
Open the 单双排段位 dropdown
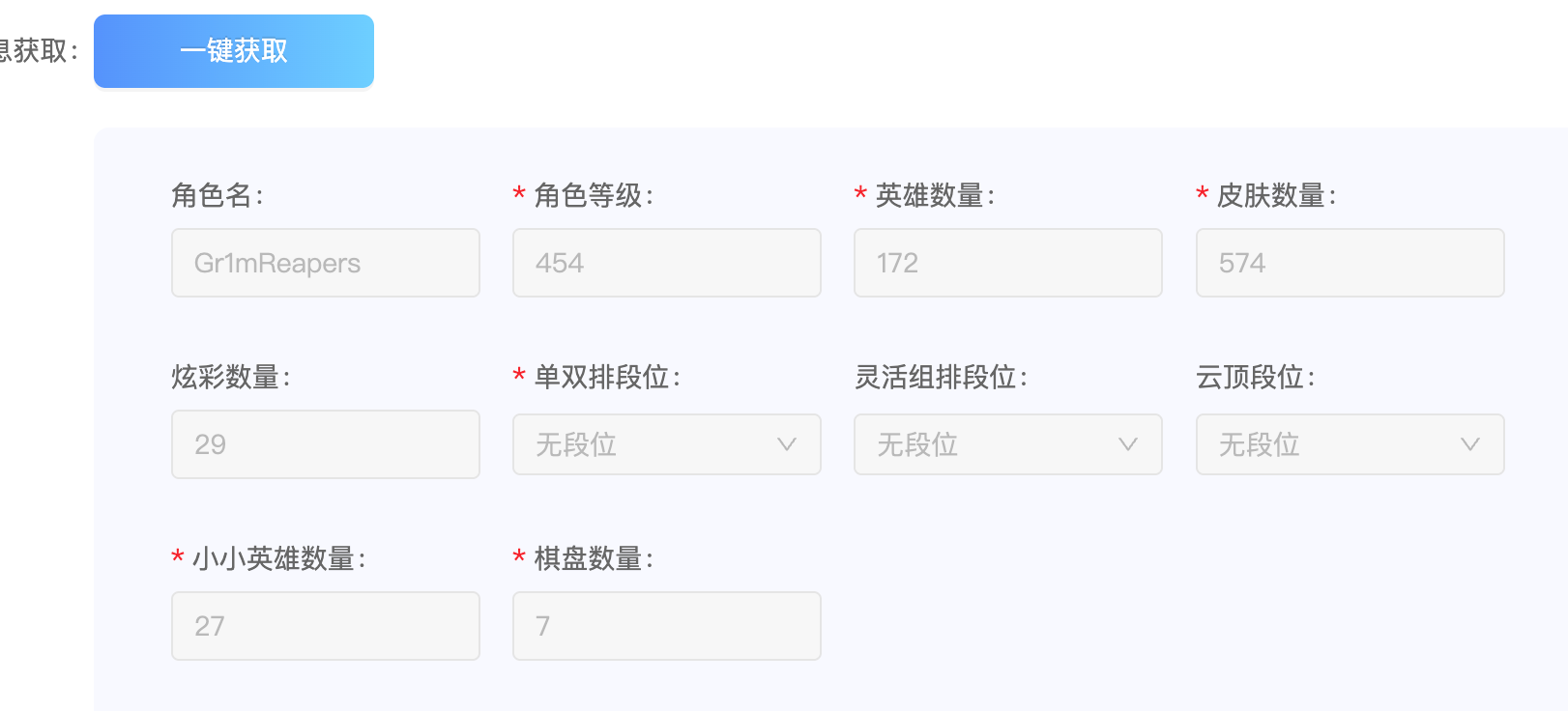(667, 444)
